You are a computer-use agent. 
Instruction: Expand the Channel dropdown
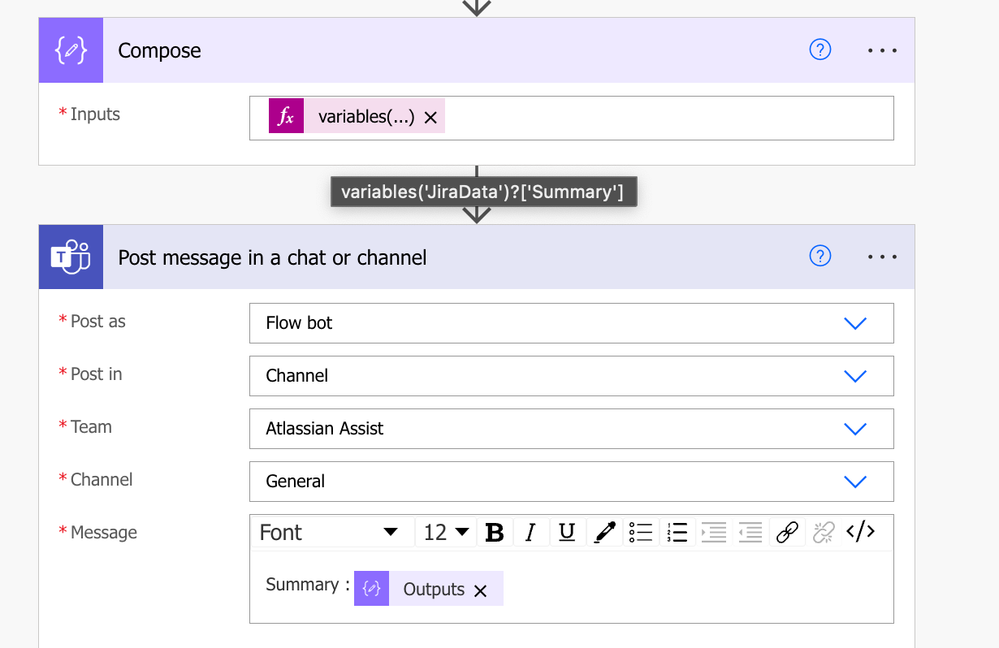(x=855, y=482)
